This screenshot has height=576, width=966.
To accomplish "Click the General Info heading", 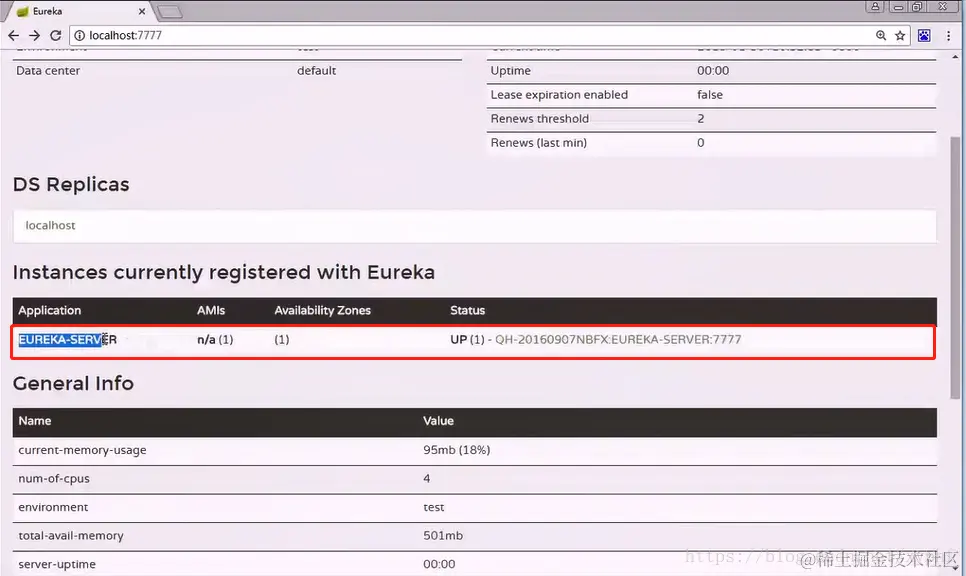I will point(73,383).
